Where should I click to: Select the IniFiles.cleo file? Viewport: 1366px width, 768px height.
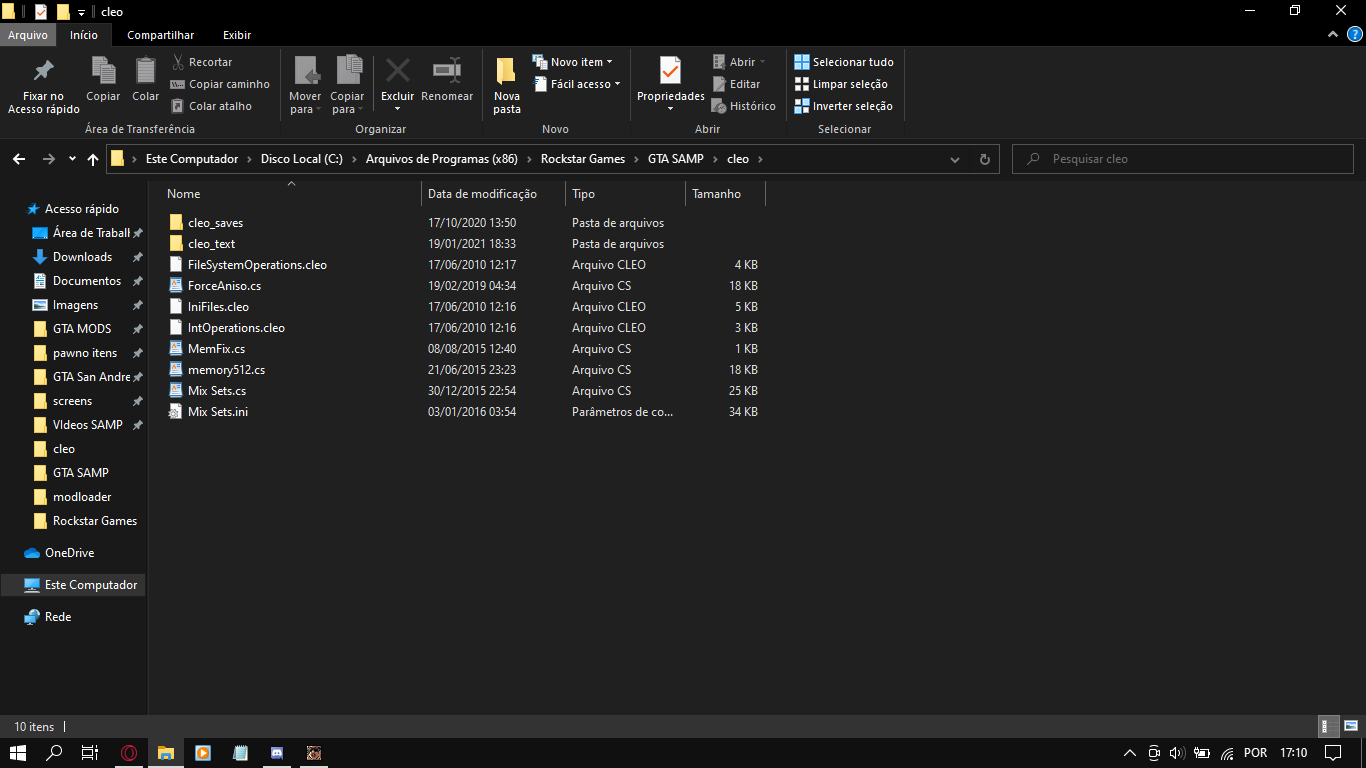218,307
